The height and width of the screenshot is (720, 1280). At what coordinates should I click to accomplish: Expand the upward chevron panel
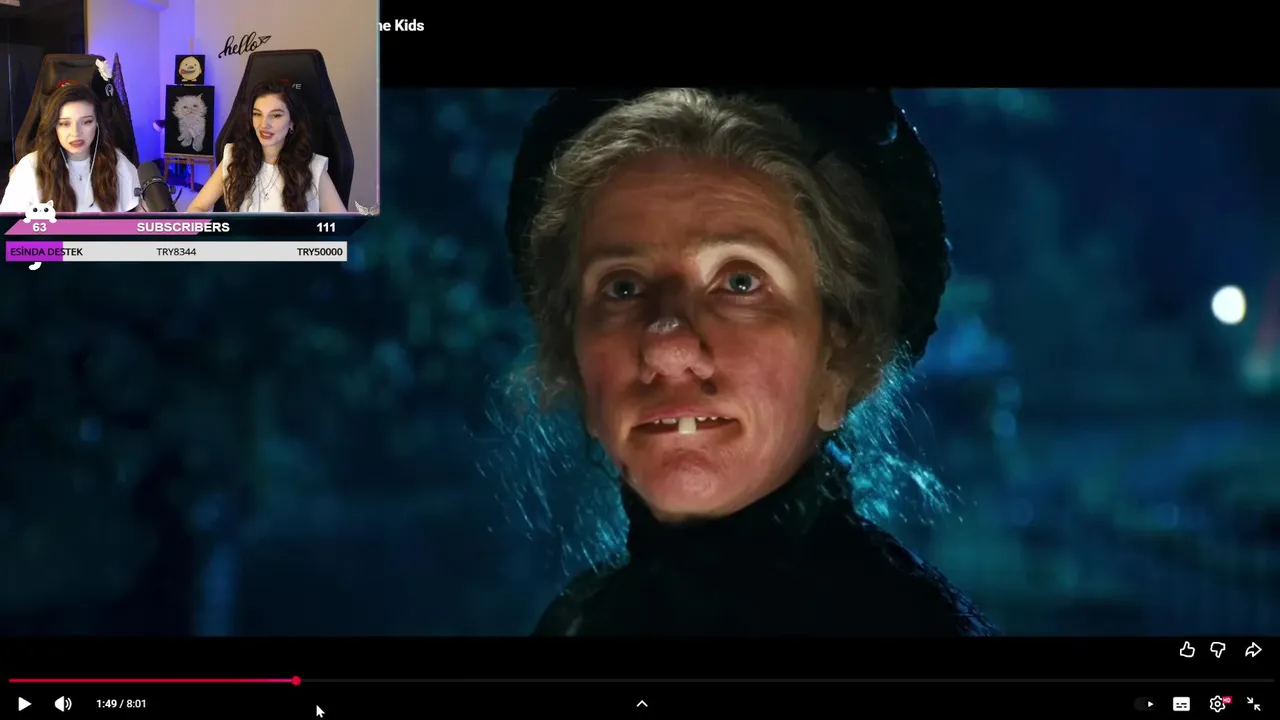click(x=642, y=704)
